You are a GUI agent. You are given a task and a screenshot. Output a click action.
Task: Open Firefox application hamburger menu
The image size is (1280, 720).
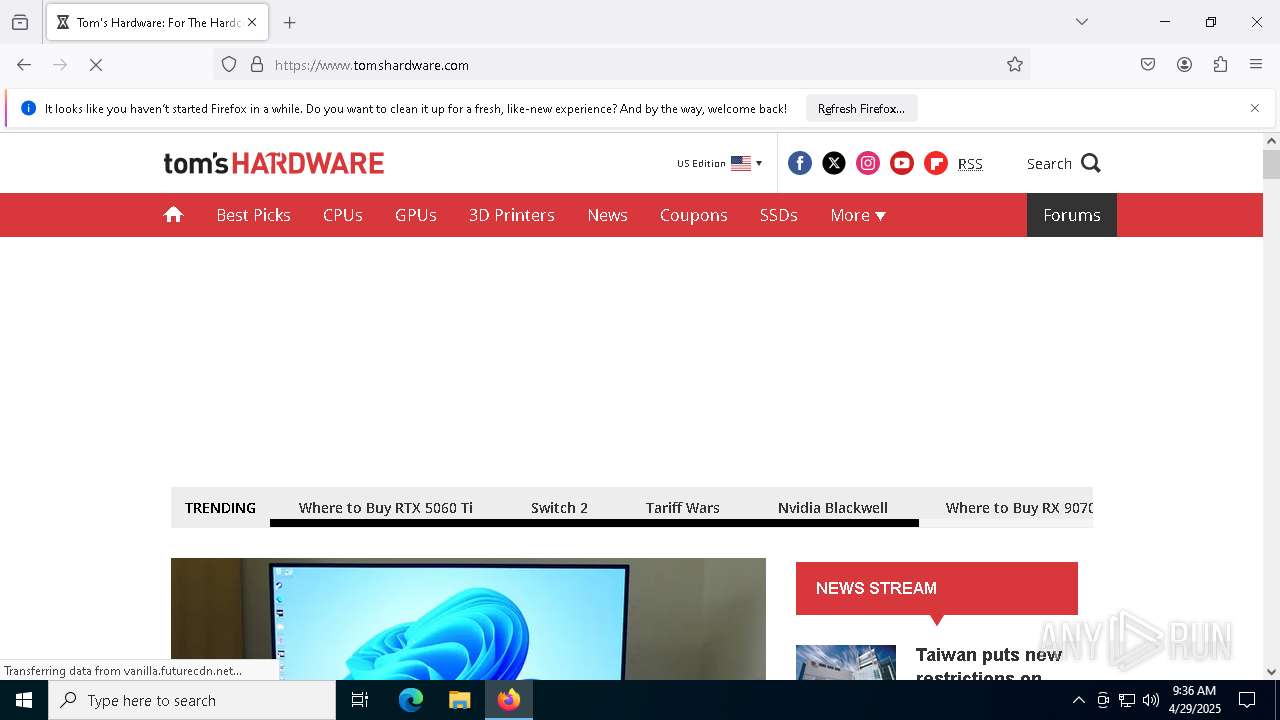coord(1256,65)
